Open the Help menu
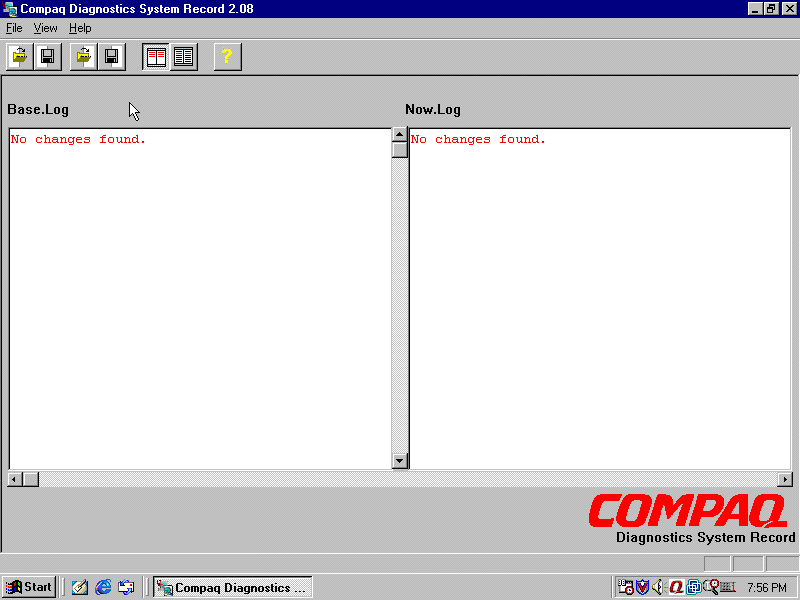The height and width of the screenshot is (600, 800). point(80,28)
